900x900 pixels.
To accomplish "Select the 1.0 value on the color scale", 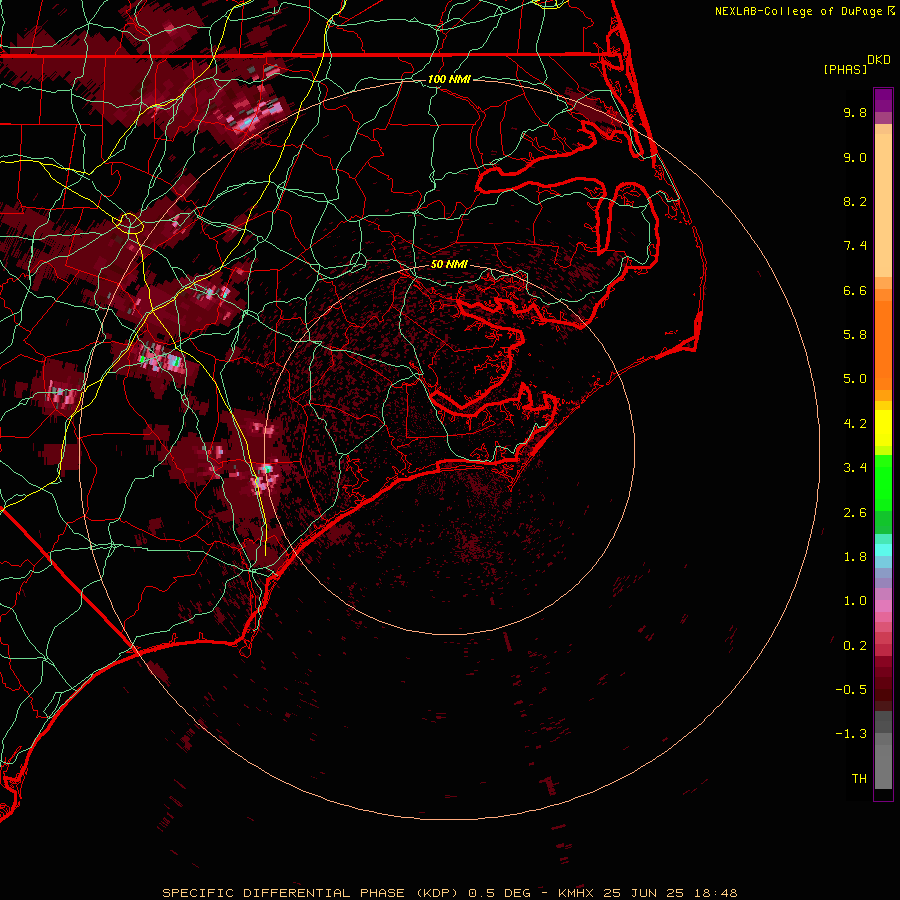I will point(855,601).
